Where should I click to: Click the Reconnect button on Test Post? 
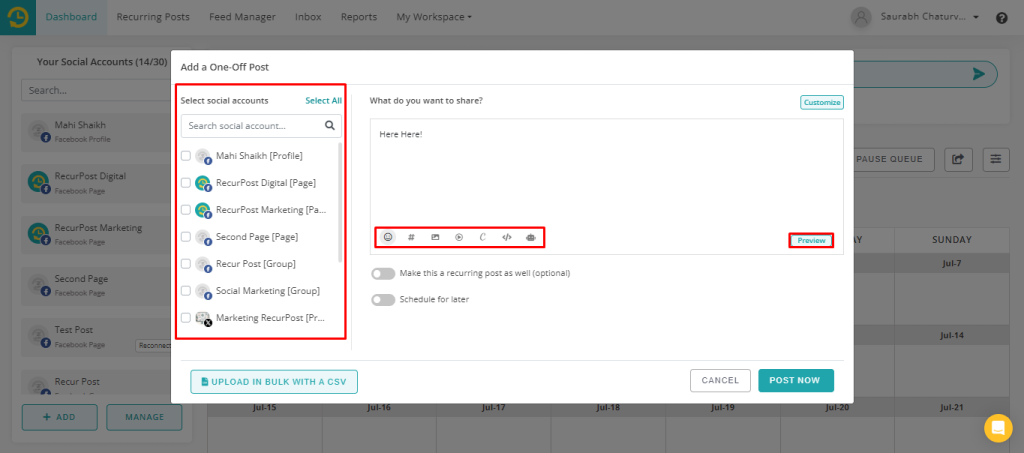click(153, 346)
